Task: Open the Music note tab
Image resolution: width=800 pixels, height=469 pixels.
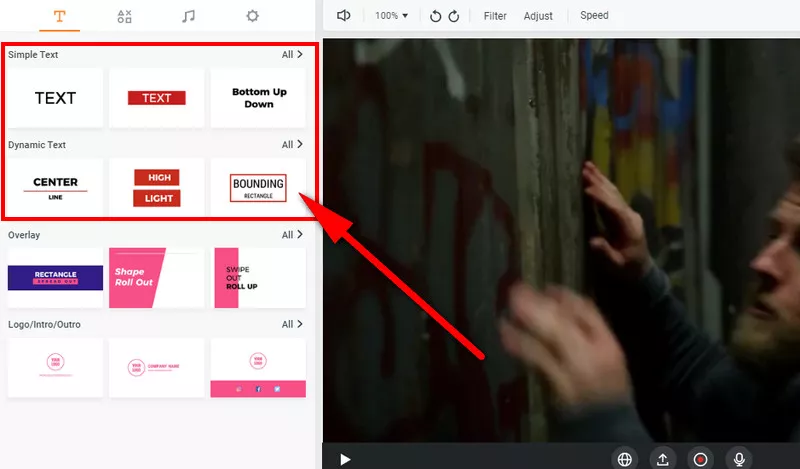Action: (x=188, y=16)
